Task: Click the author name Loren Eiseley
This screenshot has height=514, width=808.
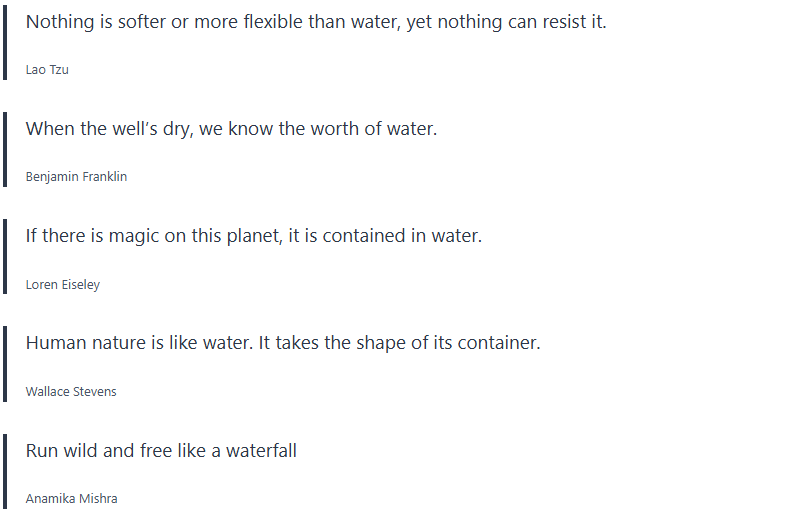Action: [63, 285]
